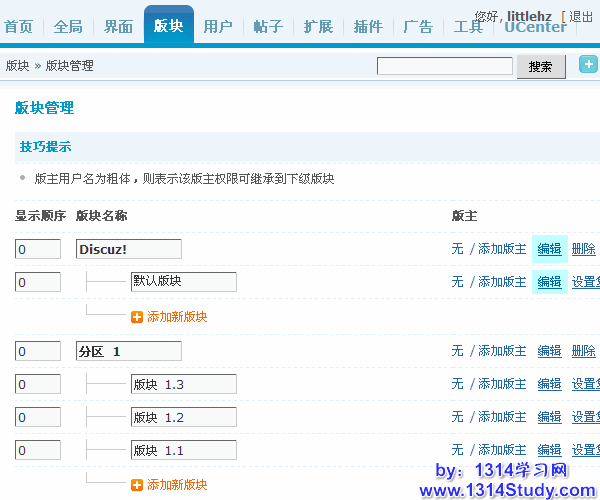600x500 pixels.
Task: Click the orange plus icon under 版块 1.1
Action: pyautogui.click(x=137, y=484)
